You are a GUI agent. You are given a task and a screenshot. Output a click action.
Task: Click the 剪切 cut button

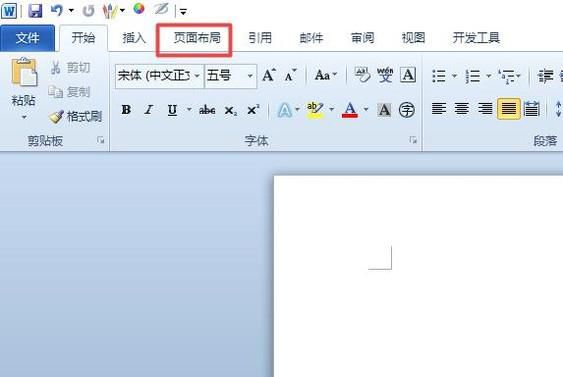[70, 67]
